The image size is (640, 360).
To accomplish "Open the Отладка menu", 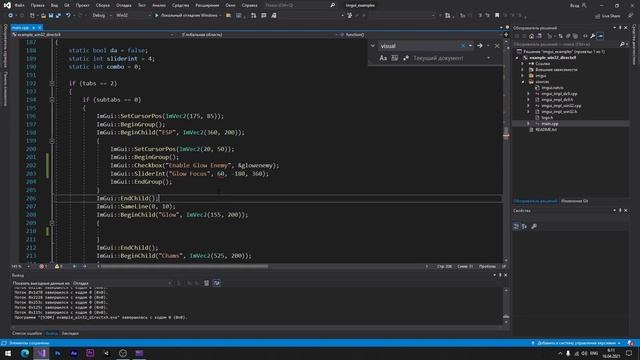I will tap(123, 5).
